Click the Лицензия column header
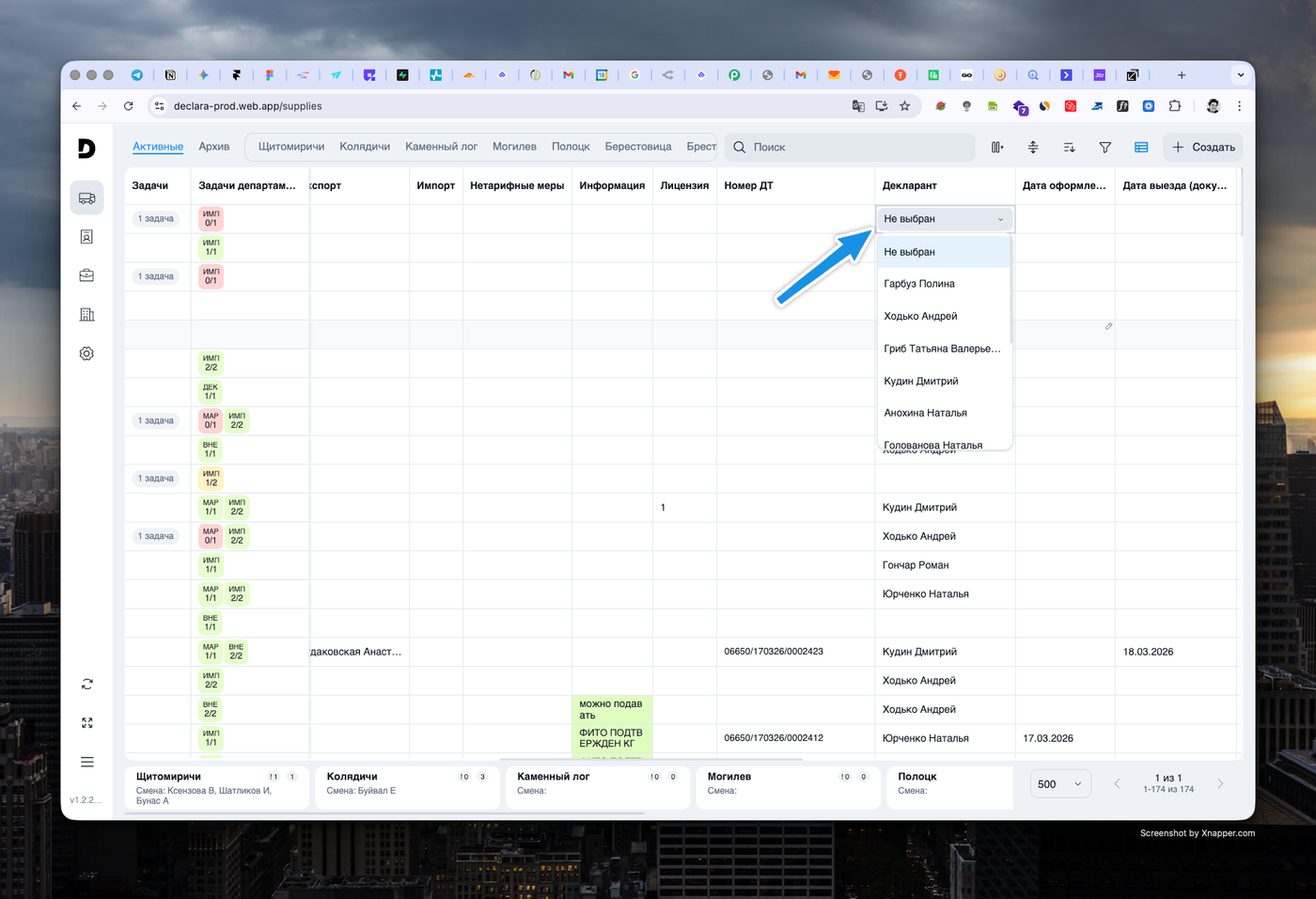 (x=684, y=186)
